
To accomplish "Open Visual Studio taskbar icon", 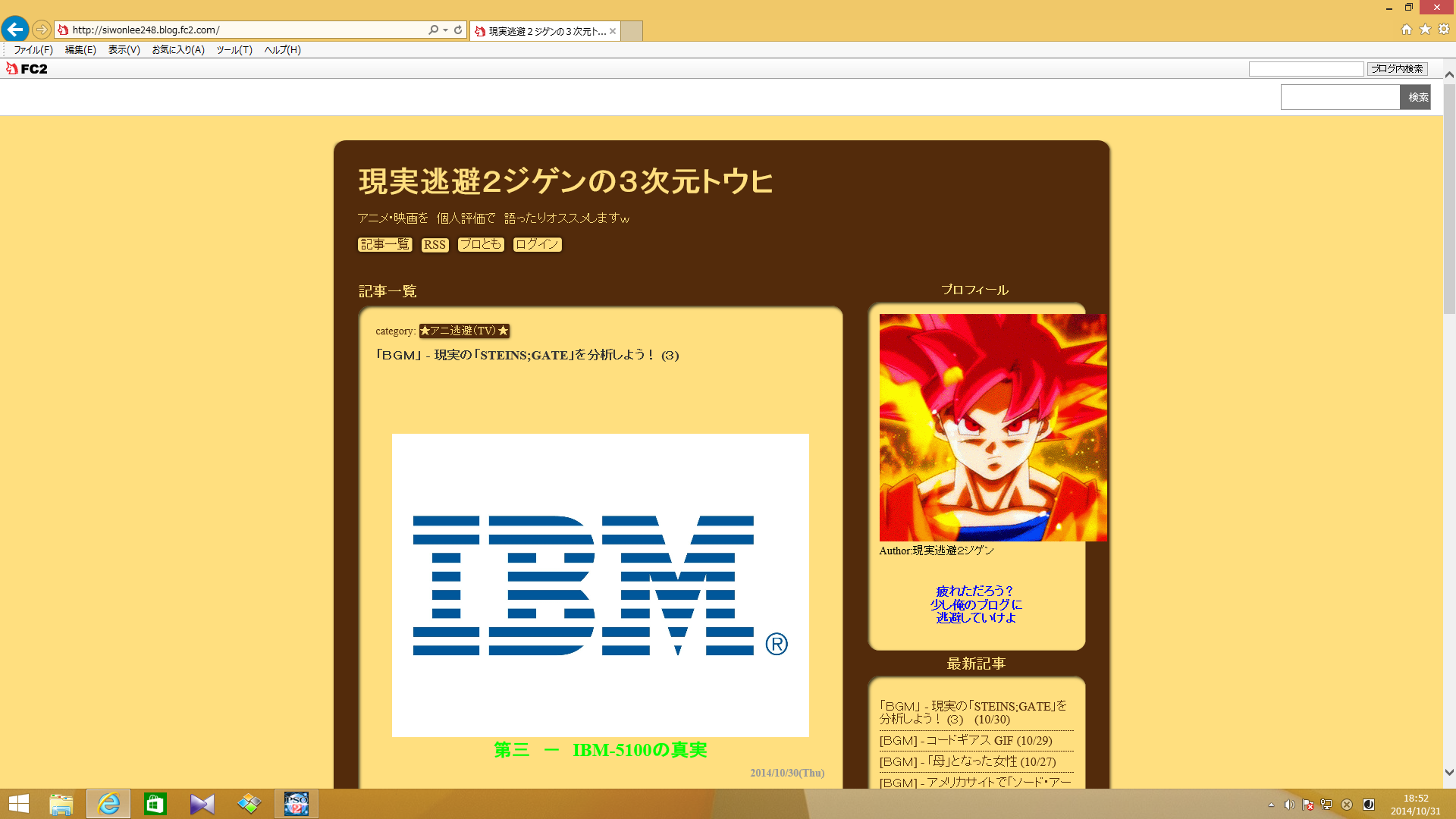I will (x=202, y=804).
